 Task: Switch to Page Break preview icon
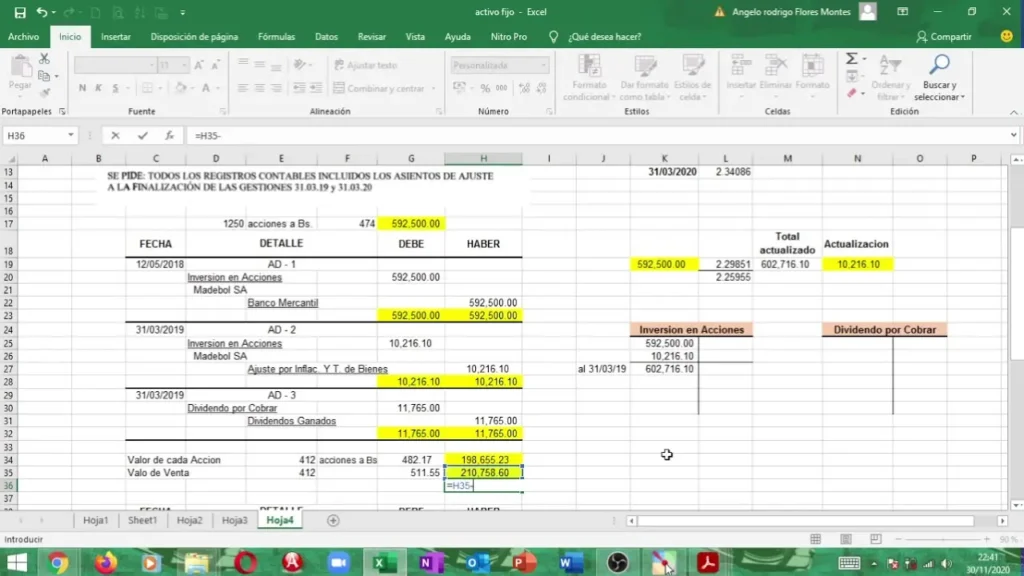click(x=876, y=539)
